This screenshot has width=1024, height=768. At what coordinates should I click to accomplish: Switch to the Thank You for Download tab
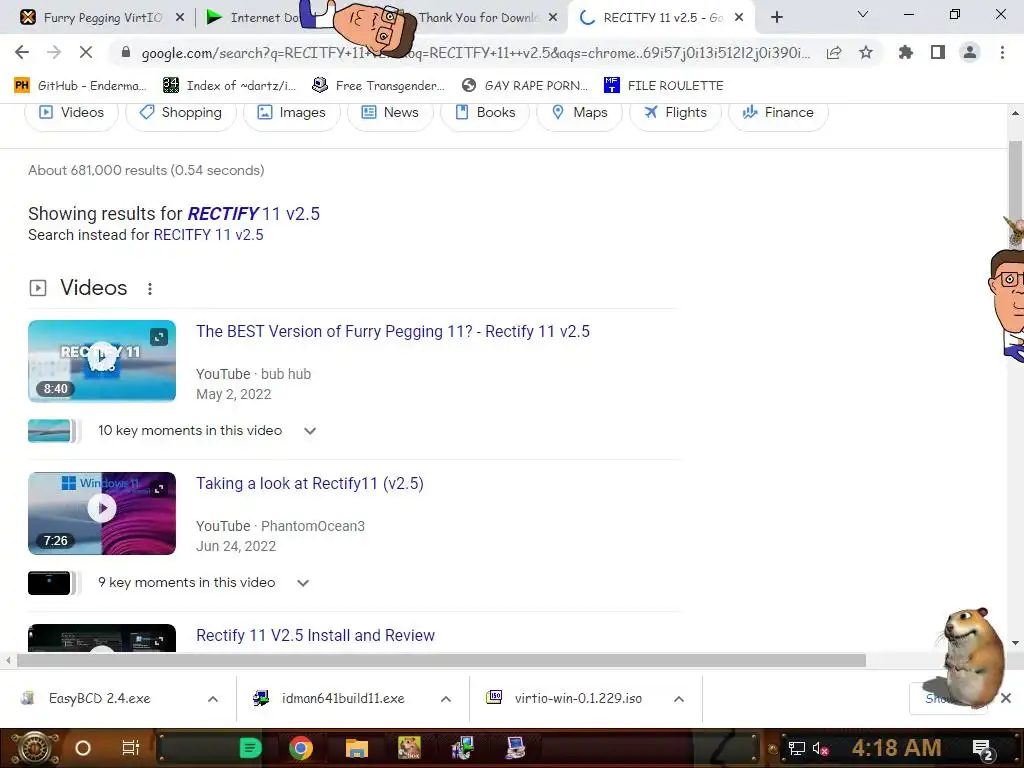click(478, 18)
